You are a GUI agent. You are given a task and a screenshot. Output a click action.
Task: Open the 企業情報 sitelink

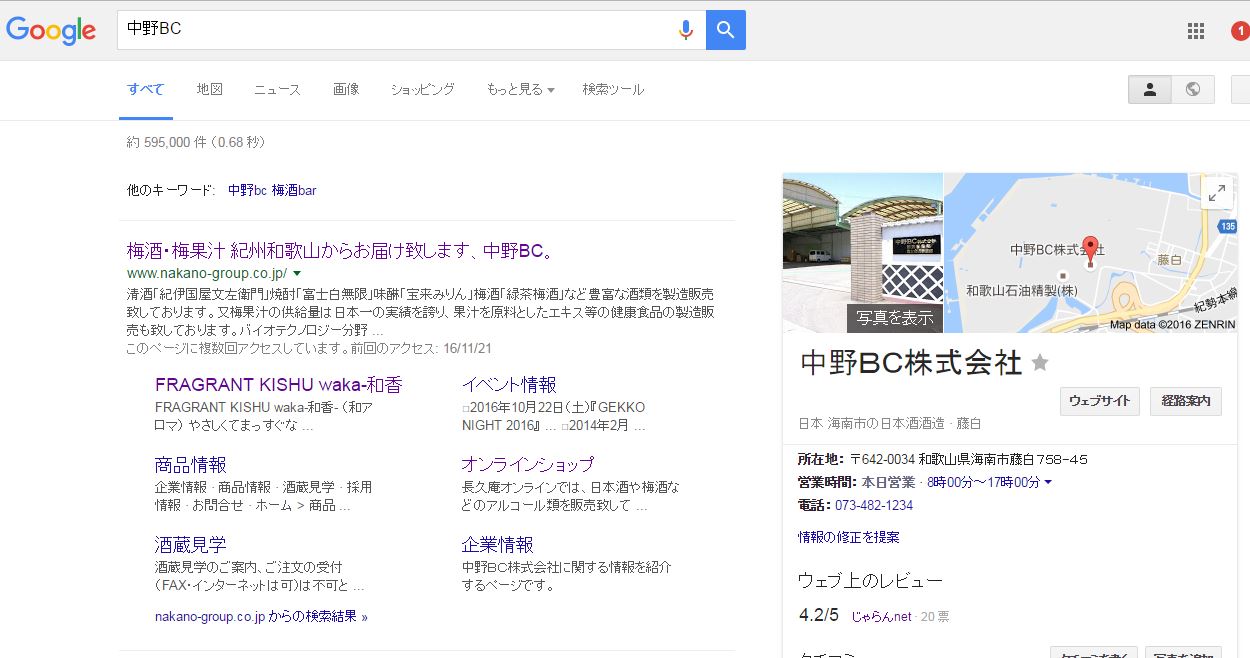tap(497, 545)
